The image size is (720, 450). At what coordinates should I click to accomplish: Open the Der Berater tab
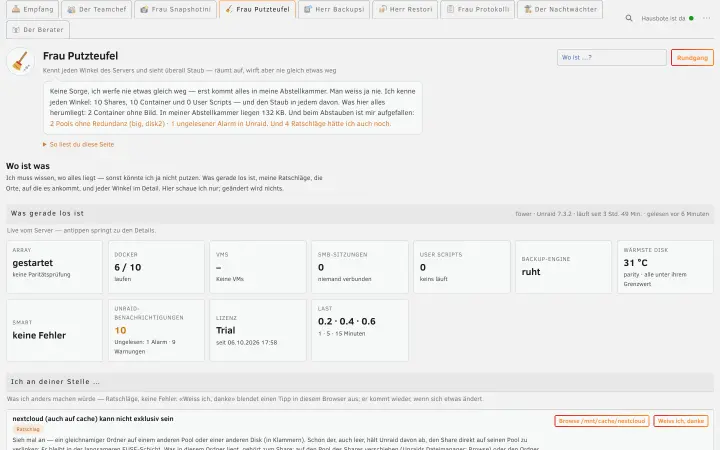(38, 29)
